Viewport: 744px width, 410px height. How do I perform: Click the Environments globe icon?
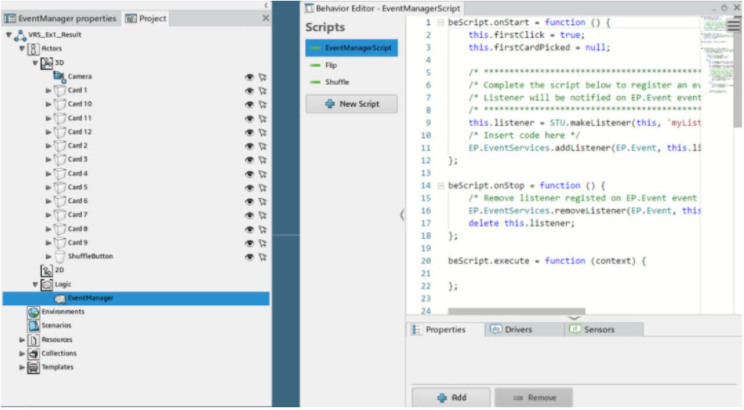click(33, 311)
